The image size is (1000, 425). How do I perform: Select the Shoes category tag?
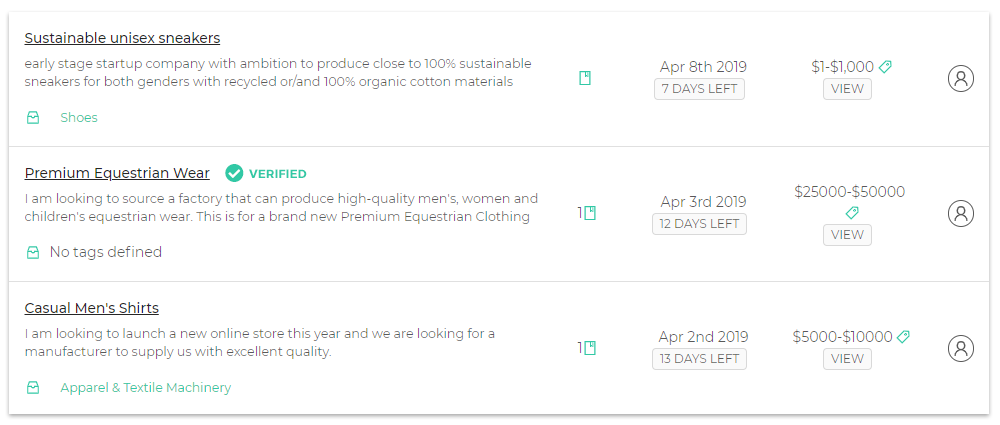tap(79, 117)
